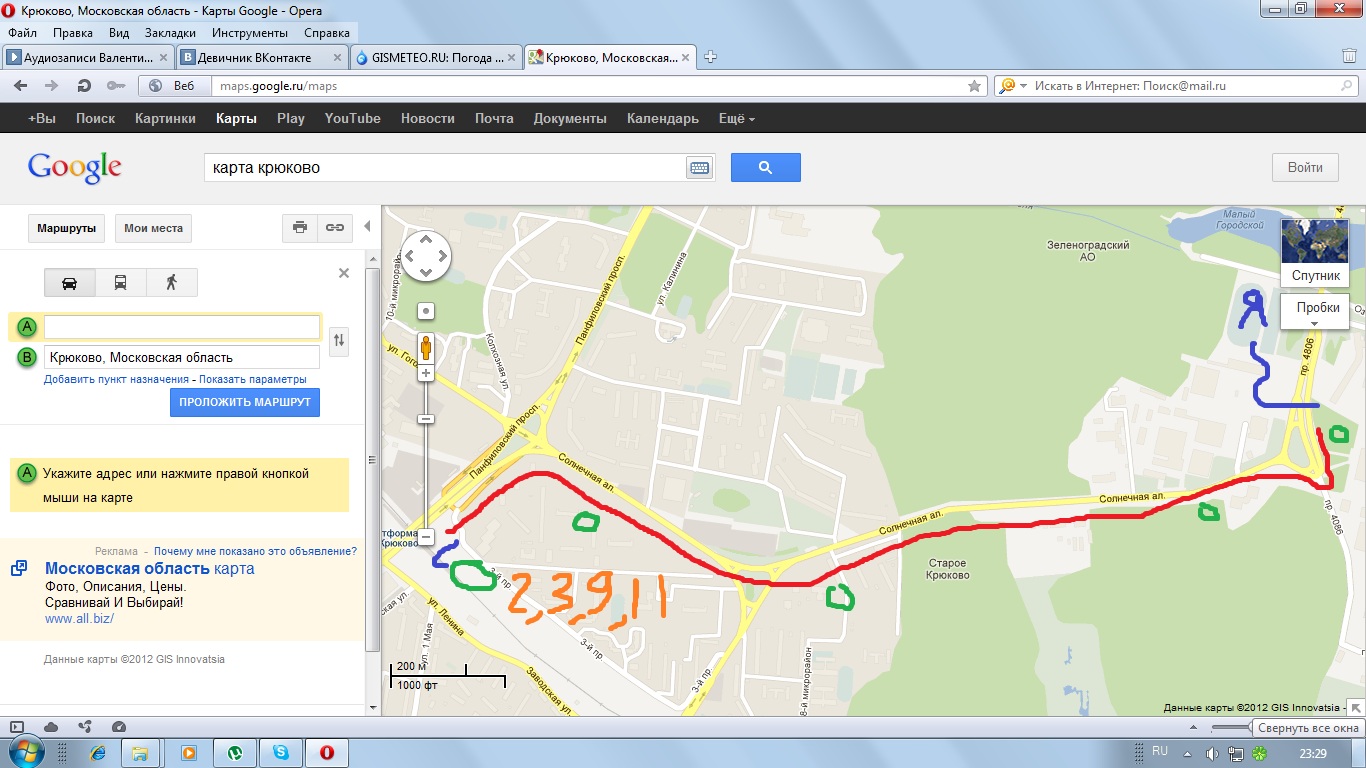Open Поиск in the Google bar

(x=95, y=118)
